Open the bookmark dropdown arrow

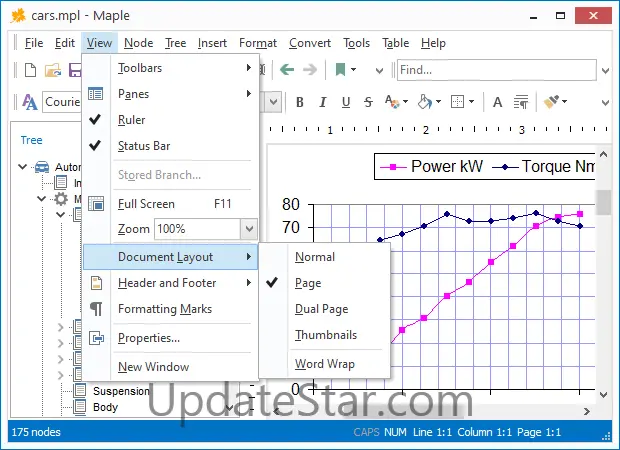pyautogui.click(x=353, y=70)
